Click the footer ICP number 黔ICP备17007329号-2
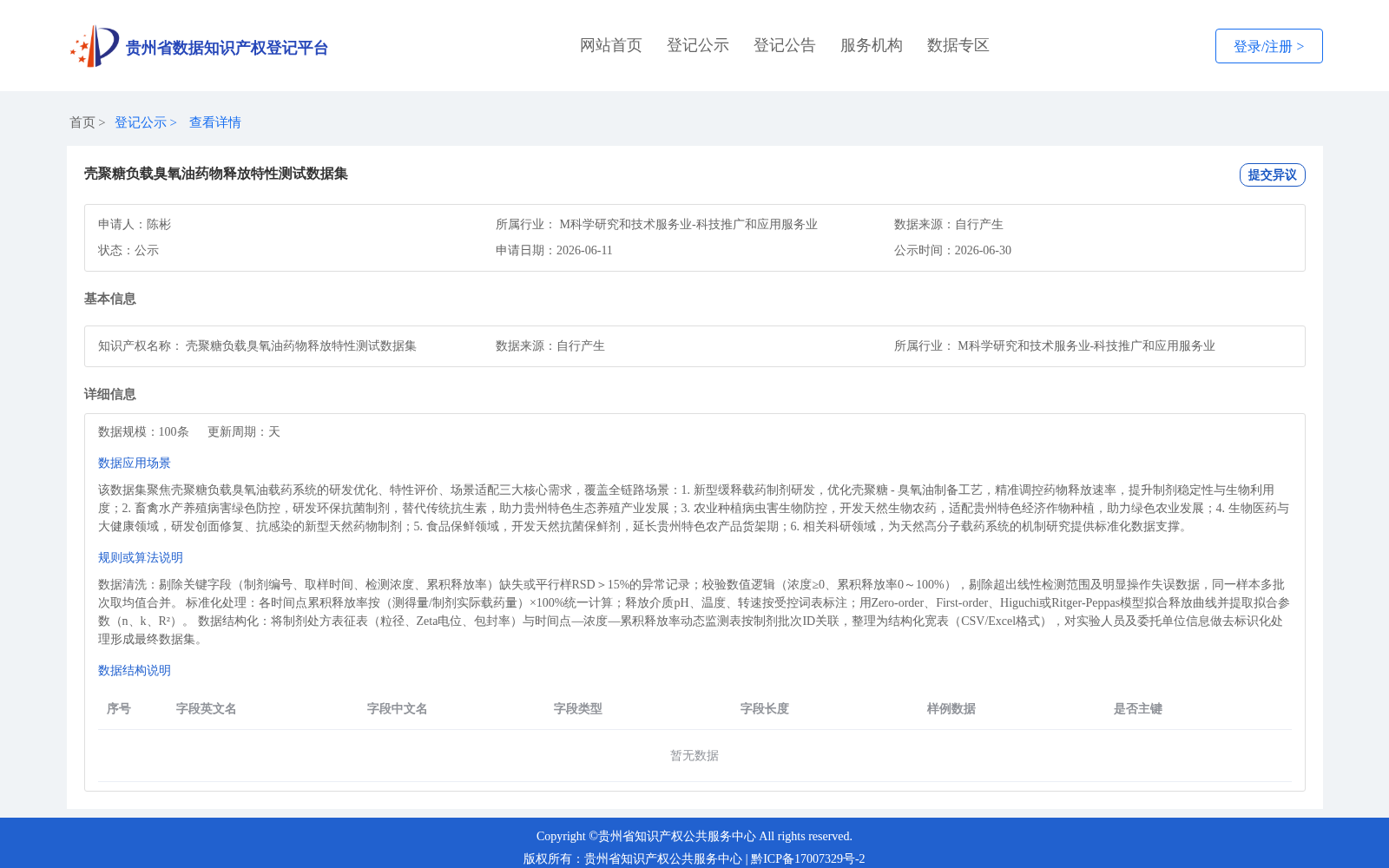 pyautogui.click(x=808, y=858)
